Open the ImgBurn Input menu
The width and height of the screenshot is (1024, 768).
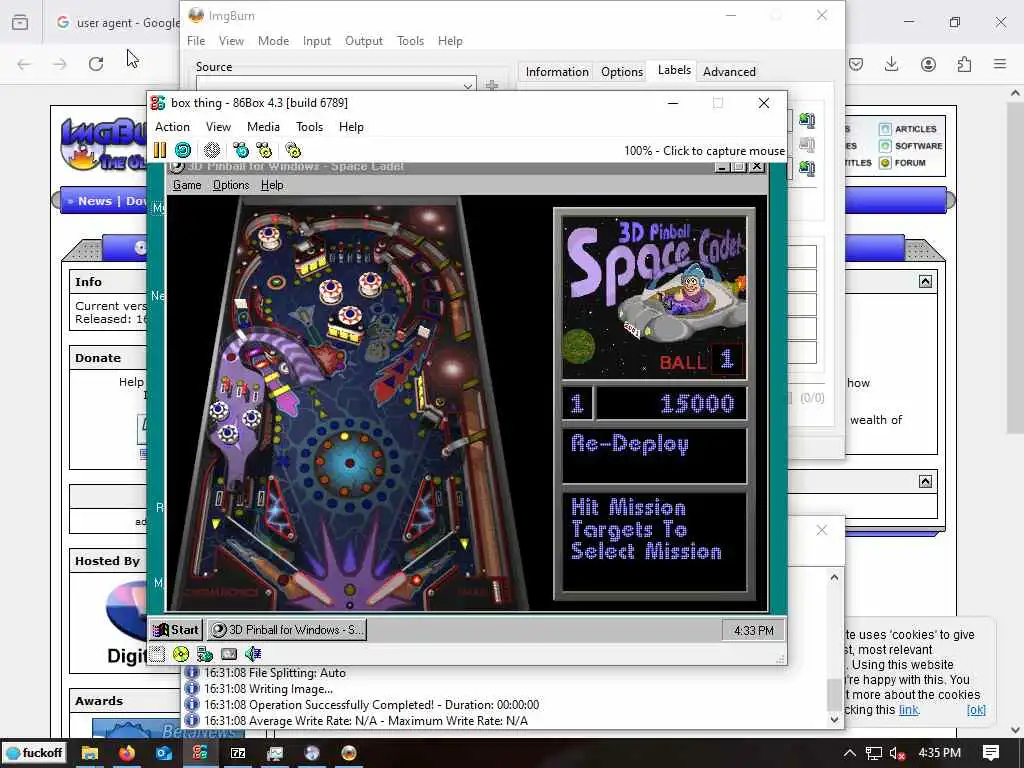point(317,40)
